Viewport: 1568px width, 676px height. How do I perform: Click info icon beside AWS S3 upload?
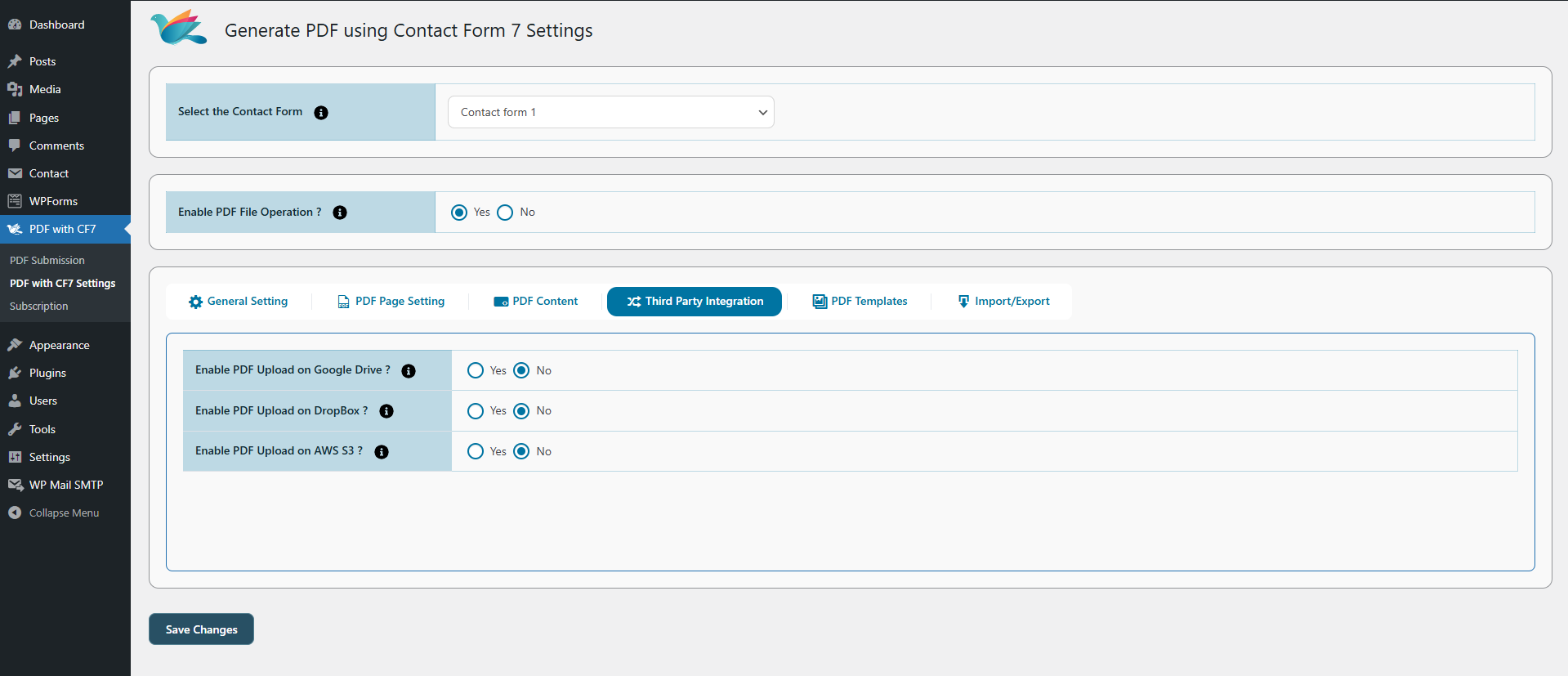(x=382, y=452)
